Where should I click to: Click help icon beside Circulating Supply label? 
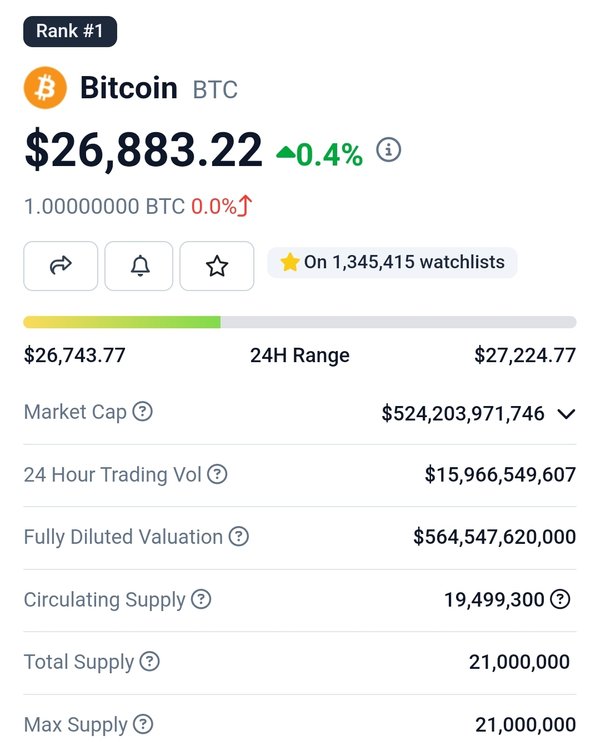[201, 599]
